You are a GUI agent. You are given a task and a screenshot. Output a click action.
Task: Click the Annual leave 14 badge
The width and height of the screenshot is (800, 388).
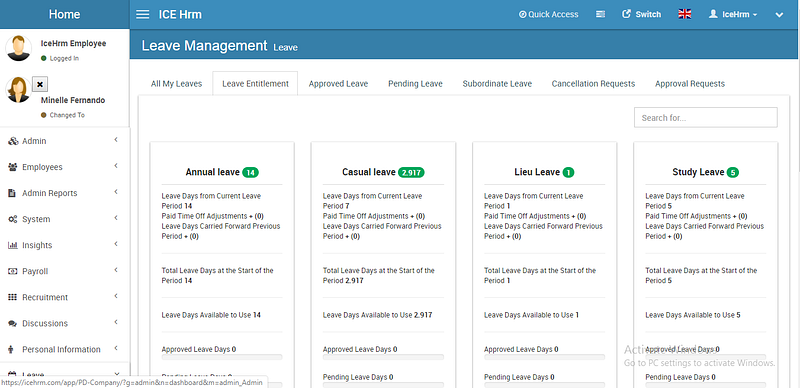(250, 173)
